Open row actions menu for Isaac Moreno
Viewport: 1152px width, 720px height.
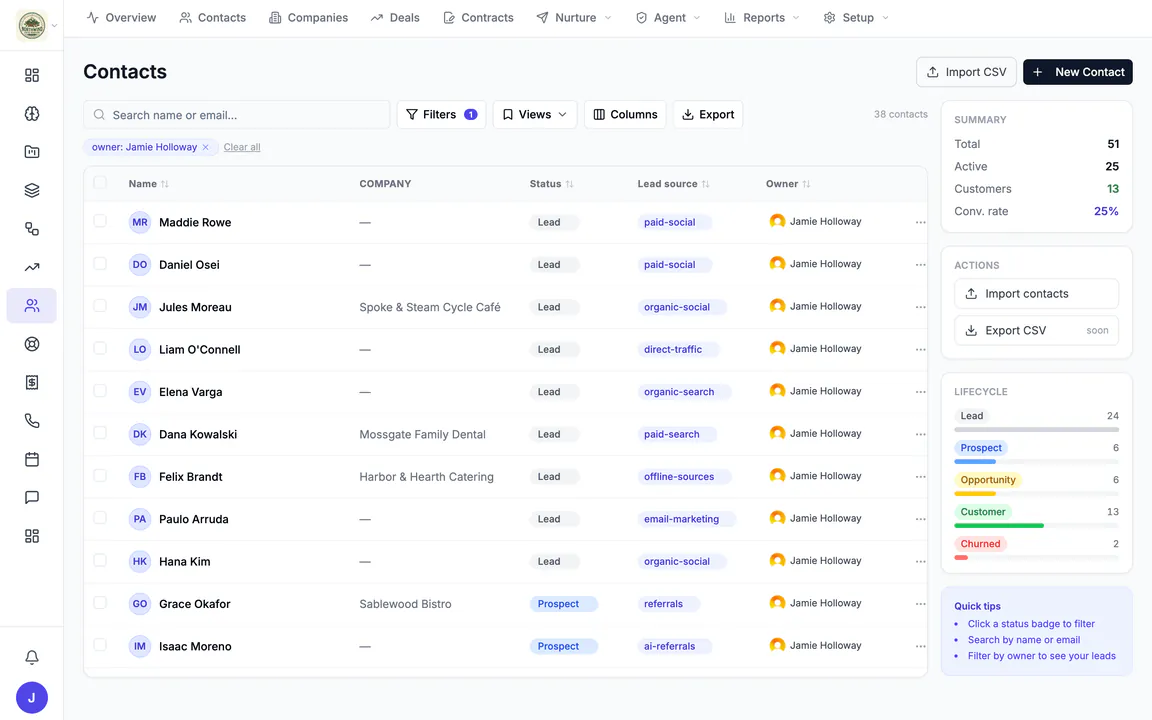click(x=920, y=647)
